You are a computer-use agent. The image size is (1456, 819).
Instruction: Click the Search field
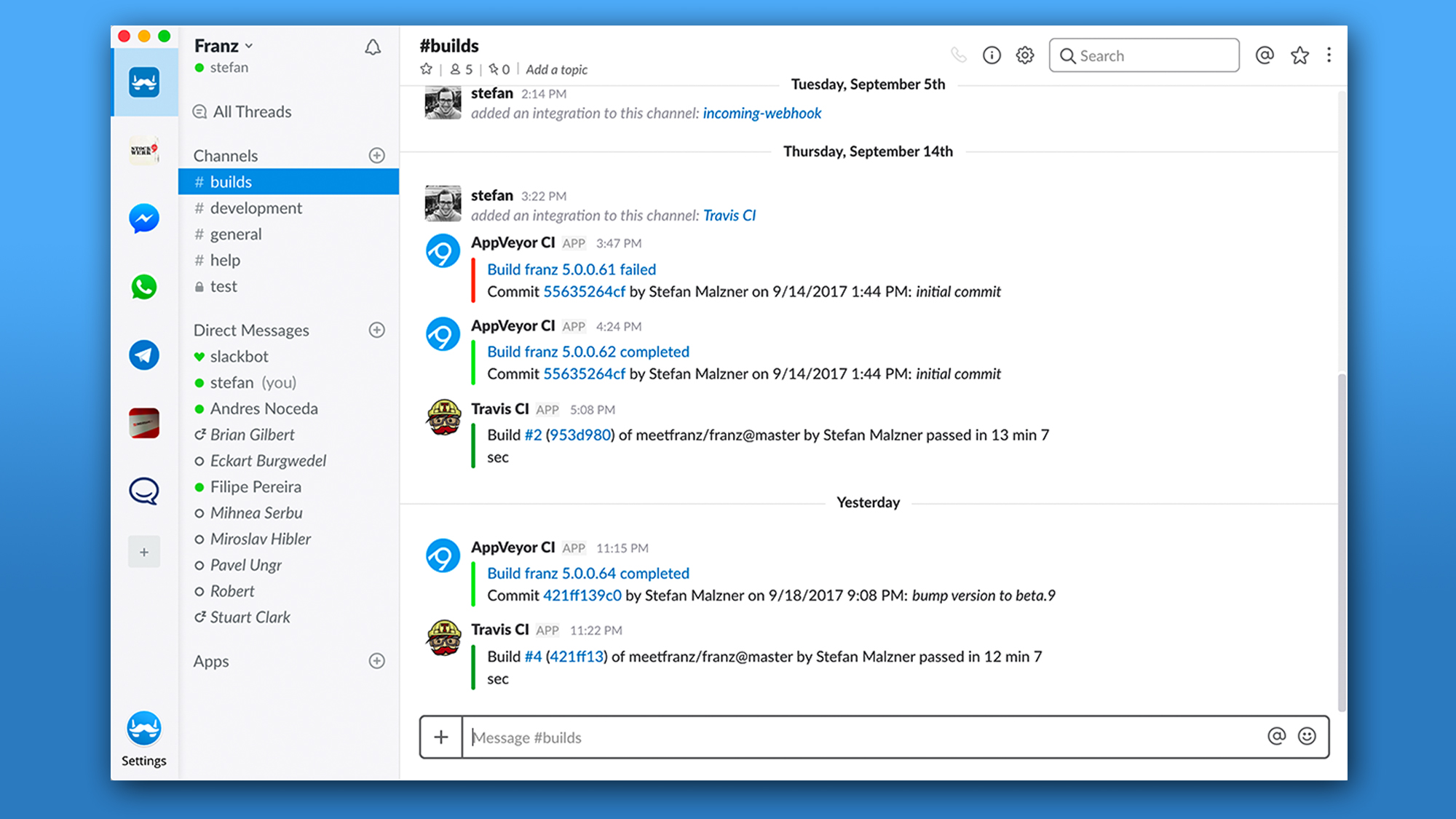(x=1144, y=55)
